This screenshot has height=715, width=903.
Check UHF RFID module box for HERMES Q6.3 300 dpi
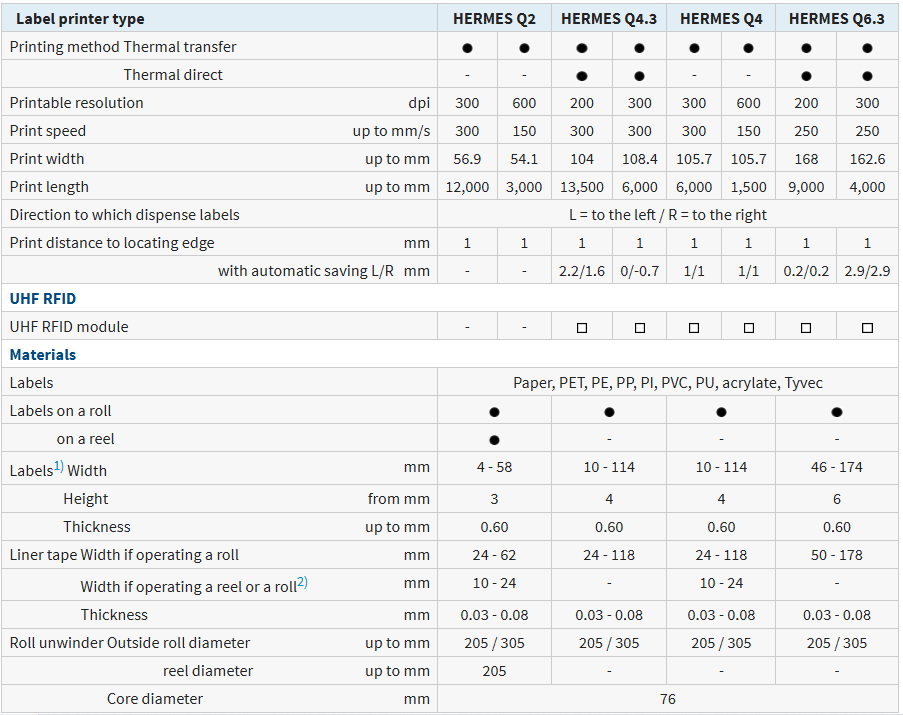(x=867, y=328)
